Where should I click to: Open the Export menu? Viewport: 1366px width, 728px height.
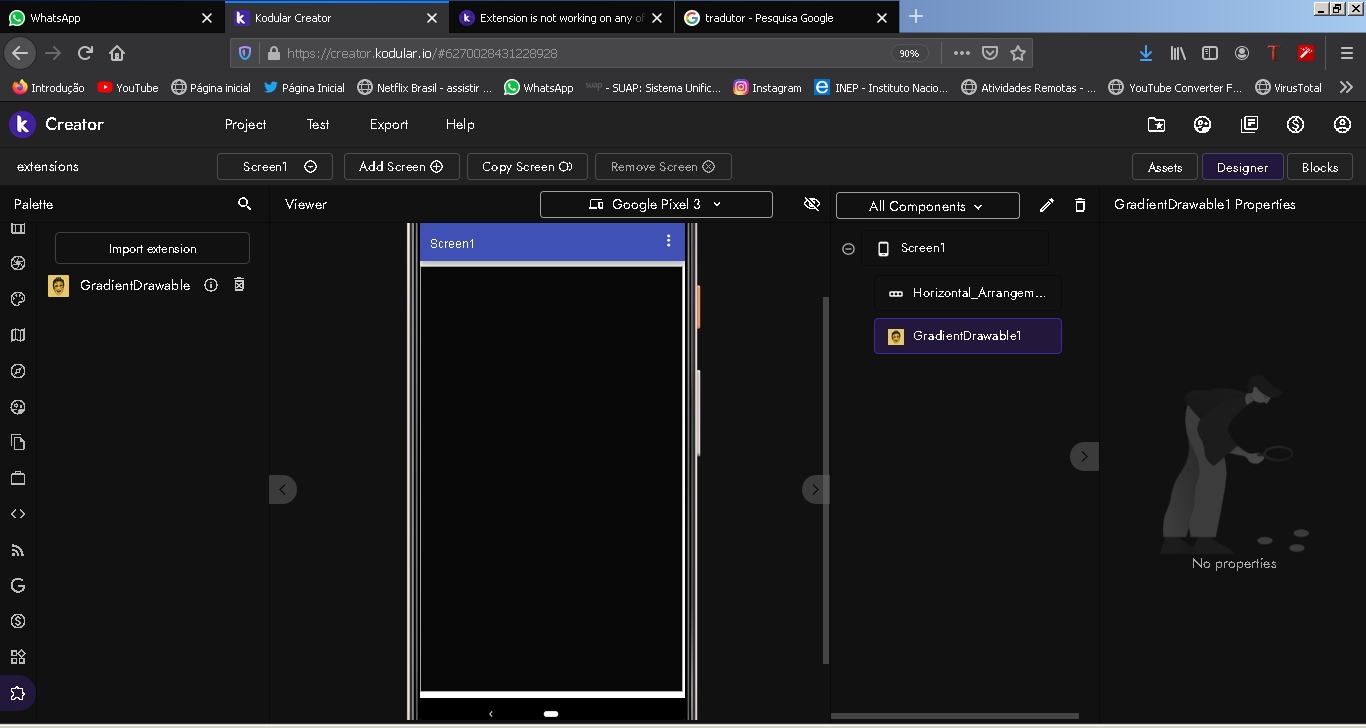coord(389,125)
